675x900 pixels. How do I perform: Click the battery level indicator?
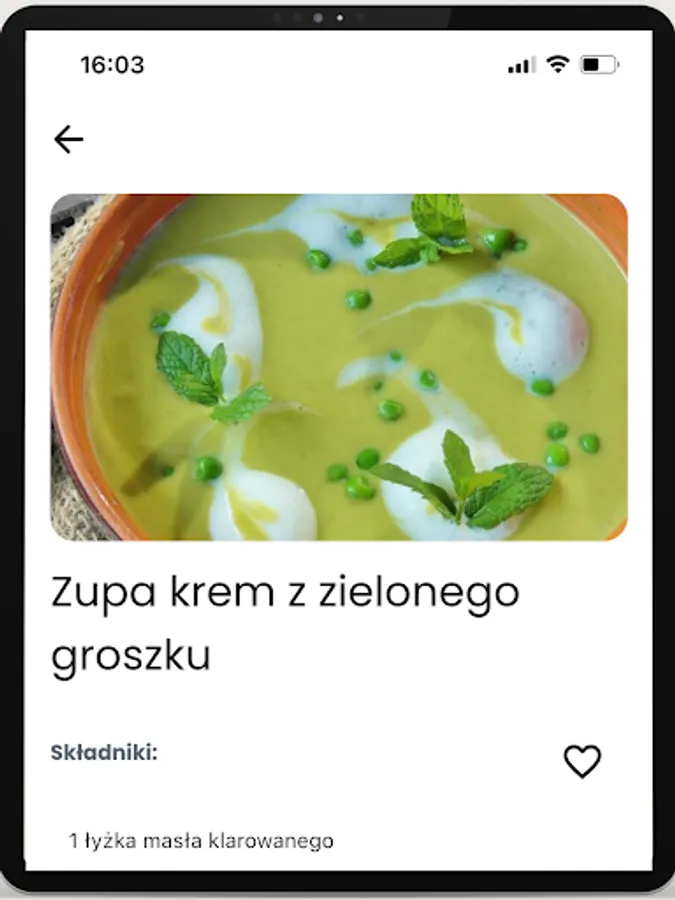pyautogui.click(x=599, y=64)
